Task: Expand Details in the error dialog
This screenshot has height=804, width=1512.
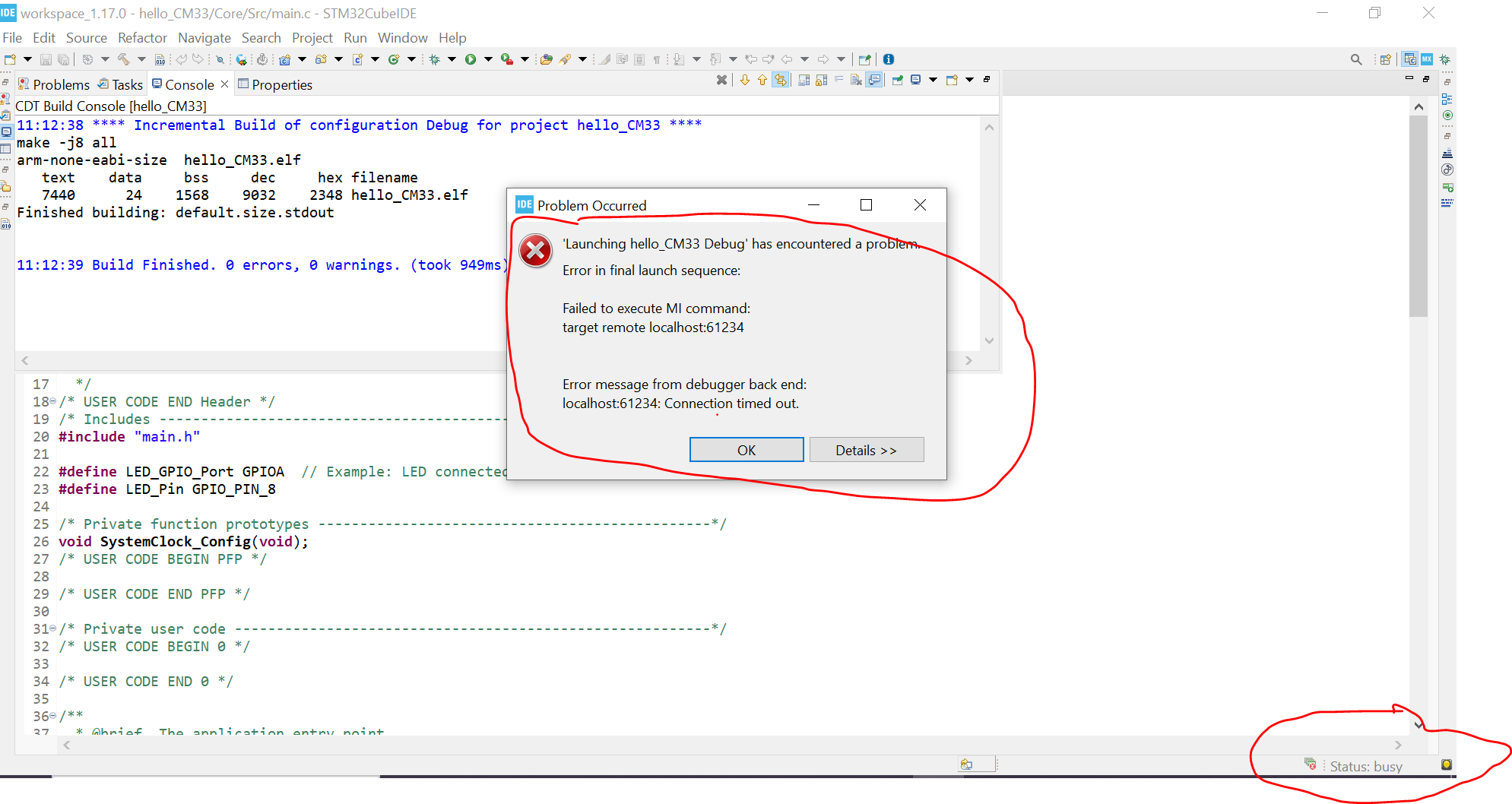Action: pyautogui.click(x=867, y=449)
